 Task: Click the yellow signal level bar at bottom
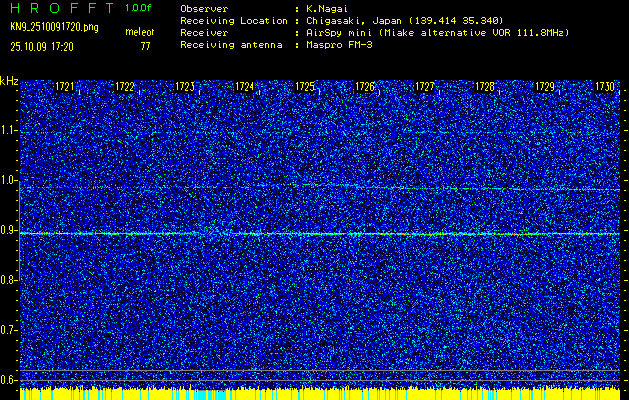click(320, 394)
